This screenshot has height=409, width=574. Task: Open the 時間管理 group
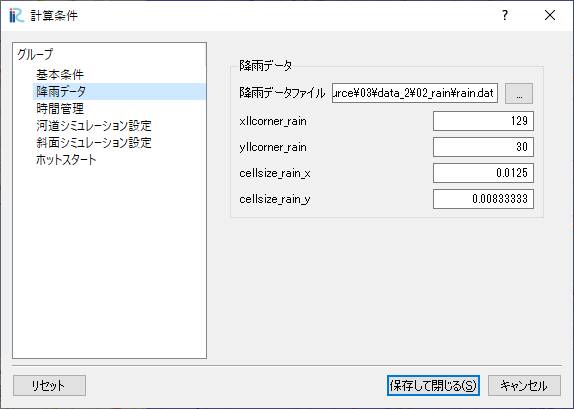click(x=60, y=109)
